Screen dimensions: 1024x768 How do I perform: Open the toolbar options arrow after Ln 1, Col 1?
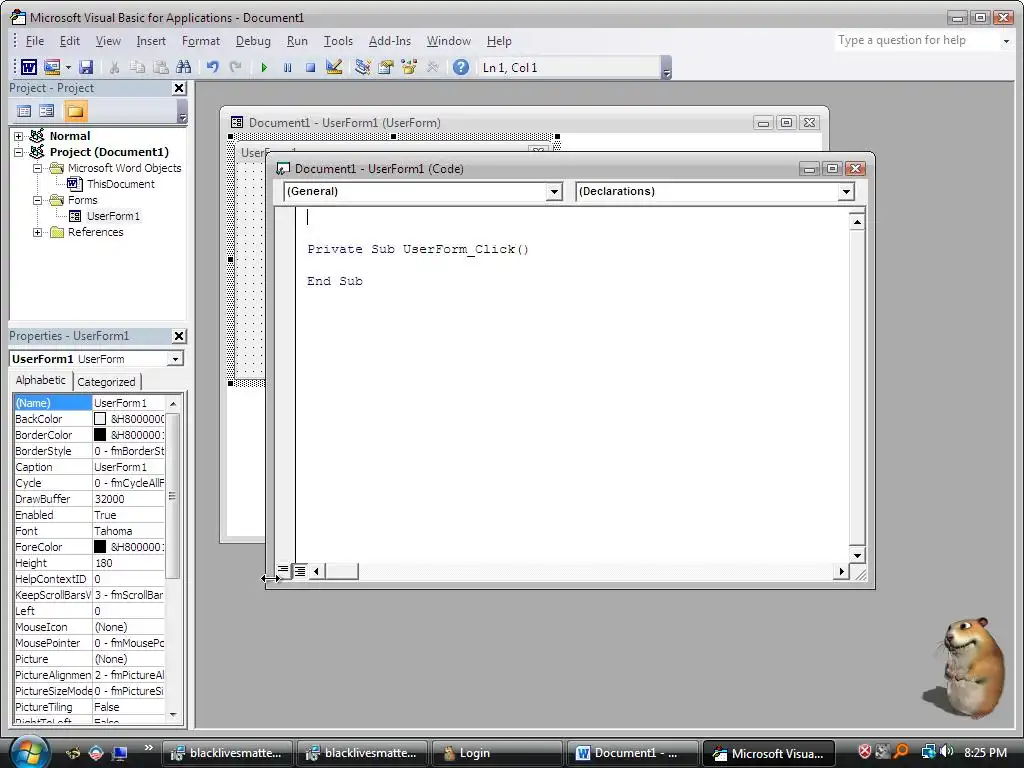coord(666,68)
